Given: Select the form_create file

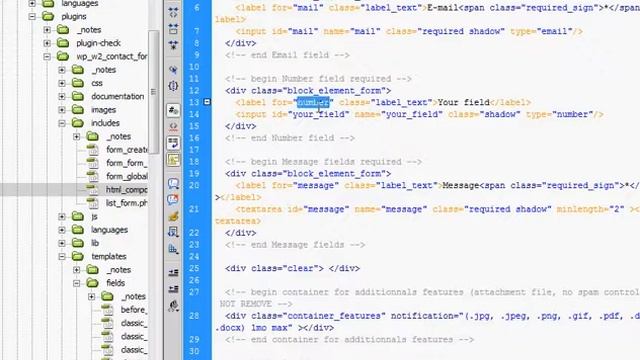Looking at the screenshot, I should (127, 150).
